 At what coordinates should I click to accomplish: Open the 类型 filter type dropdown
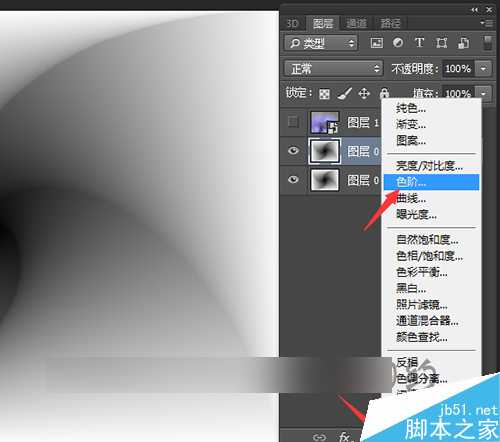(x=321, y=43)
